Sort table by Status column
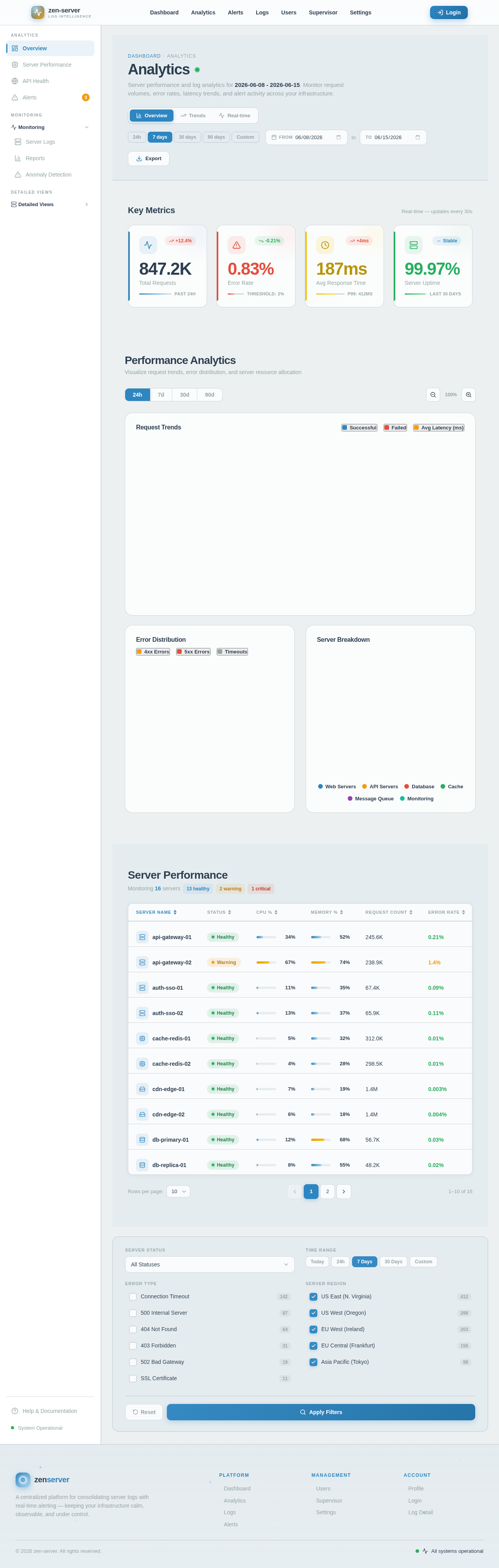 219,912
